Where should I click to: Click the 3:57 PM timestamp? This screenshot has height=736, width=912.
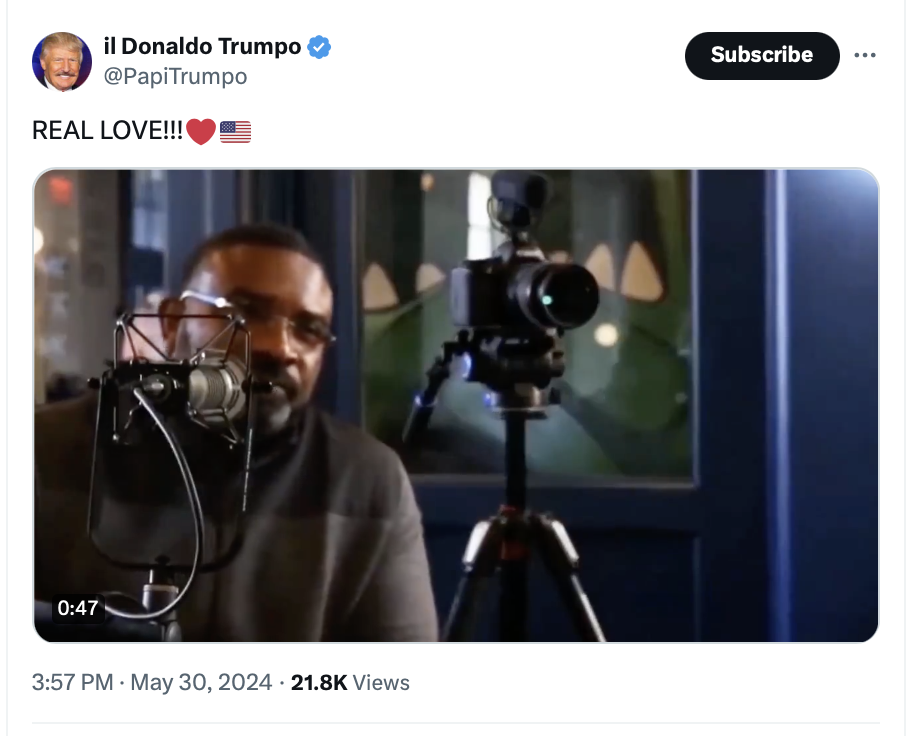click(x=73, y=682)
